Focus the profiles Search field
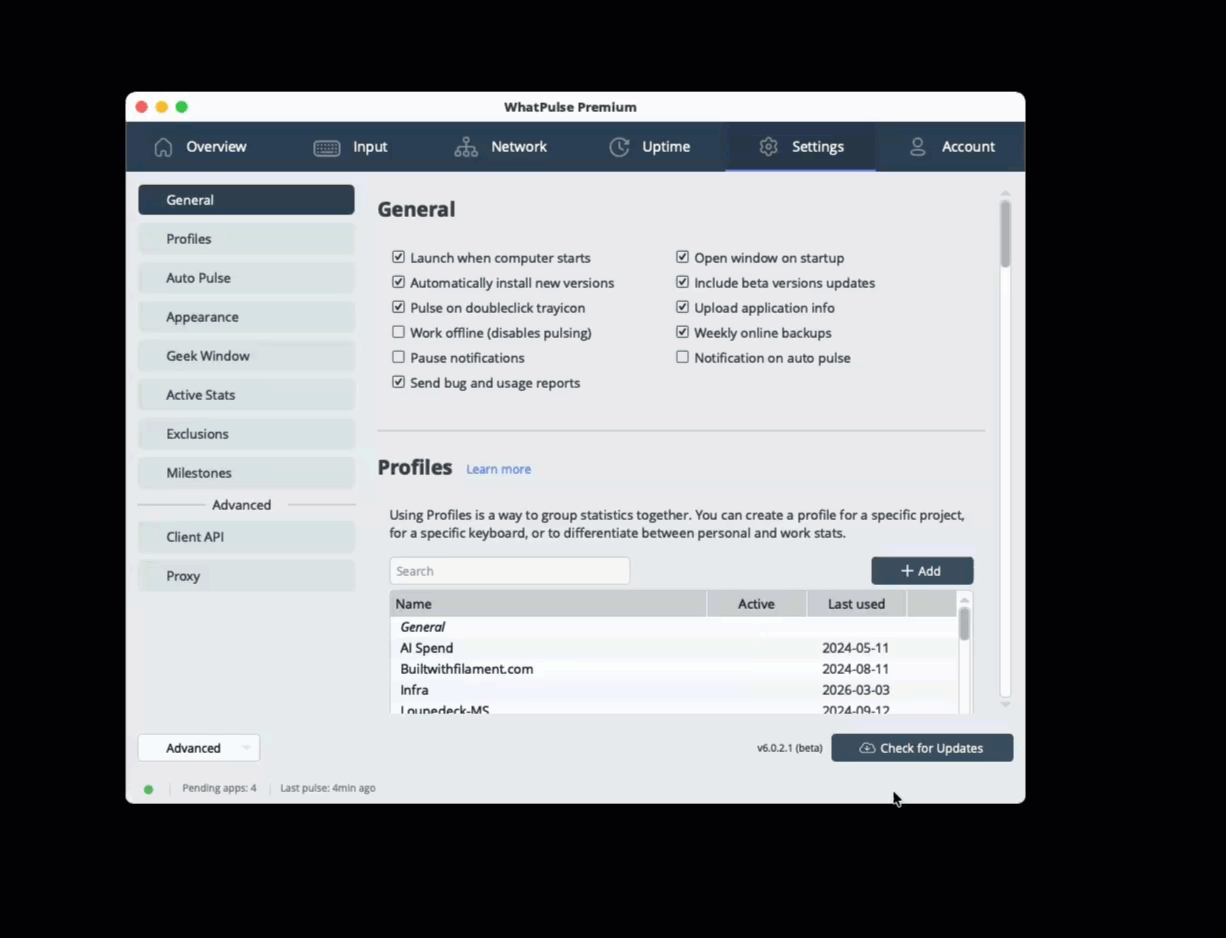 point(509,571)
